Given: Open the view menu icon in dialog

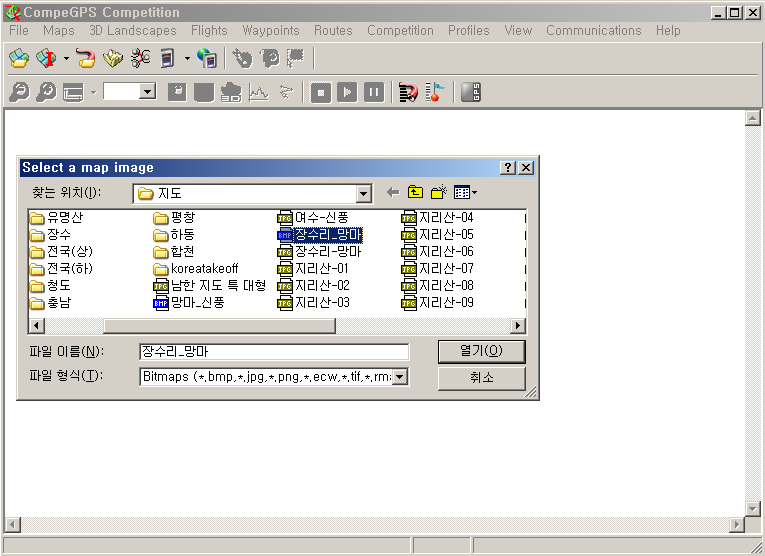Looking at the screenshot, I should coord(465,192).
